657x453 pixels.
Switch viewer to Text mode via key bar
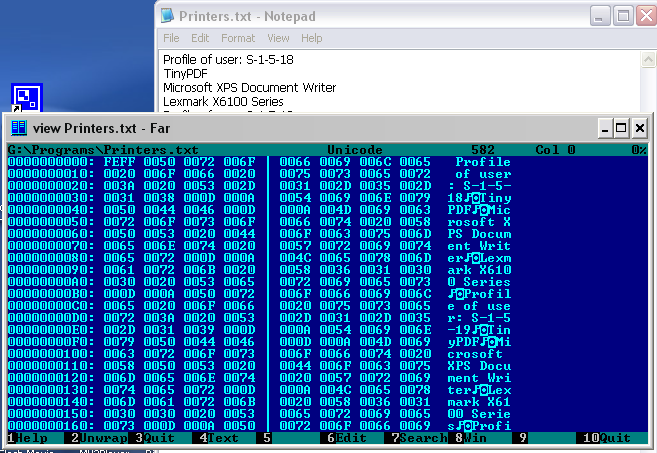tap(223, 438)
